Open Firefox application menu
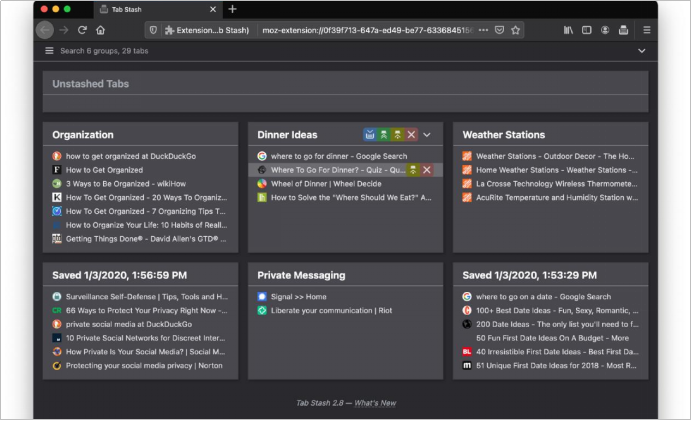692x421 pixels. tap(646, 30)
